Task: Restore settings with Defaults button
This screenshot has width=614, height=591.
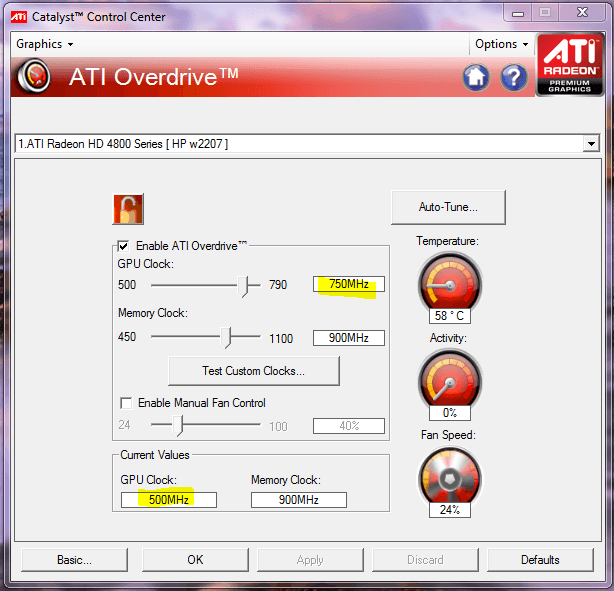Action: (x=540, y=560)
